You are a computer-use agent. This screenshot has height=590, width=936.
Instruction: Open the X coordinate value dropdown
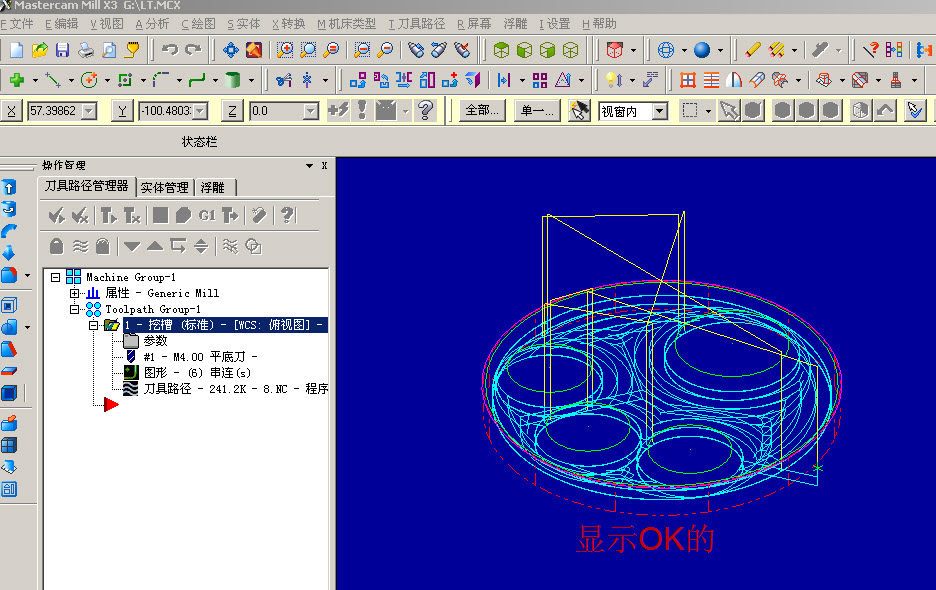point(89,111)
